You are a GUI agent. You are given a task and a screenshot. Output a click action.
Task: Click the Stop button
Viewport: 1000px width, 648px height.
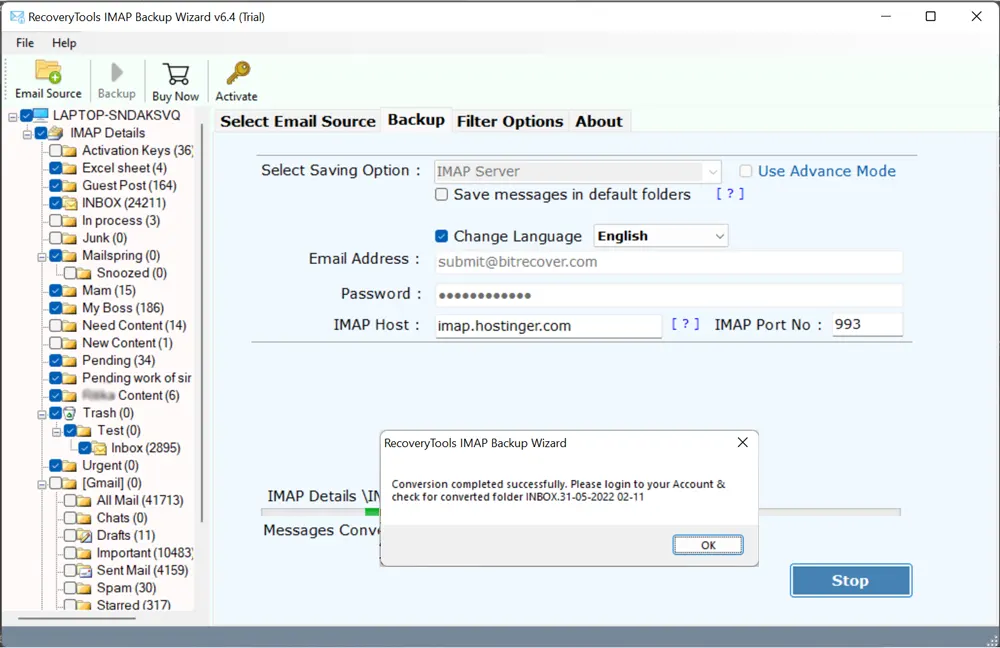pyautogui.click(x=850, y=580)
